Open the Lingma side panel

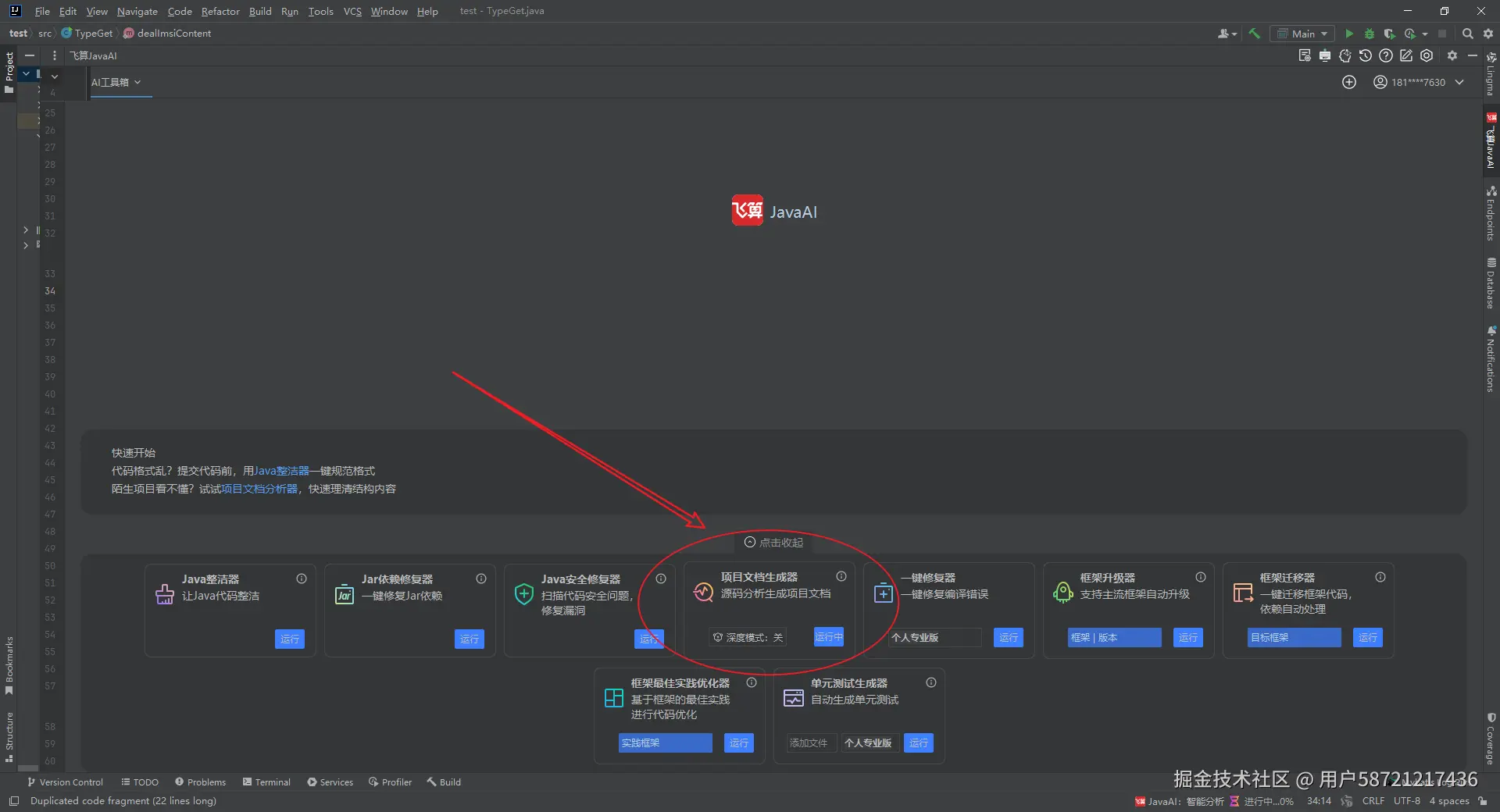1491,75
